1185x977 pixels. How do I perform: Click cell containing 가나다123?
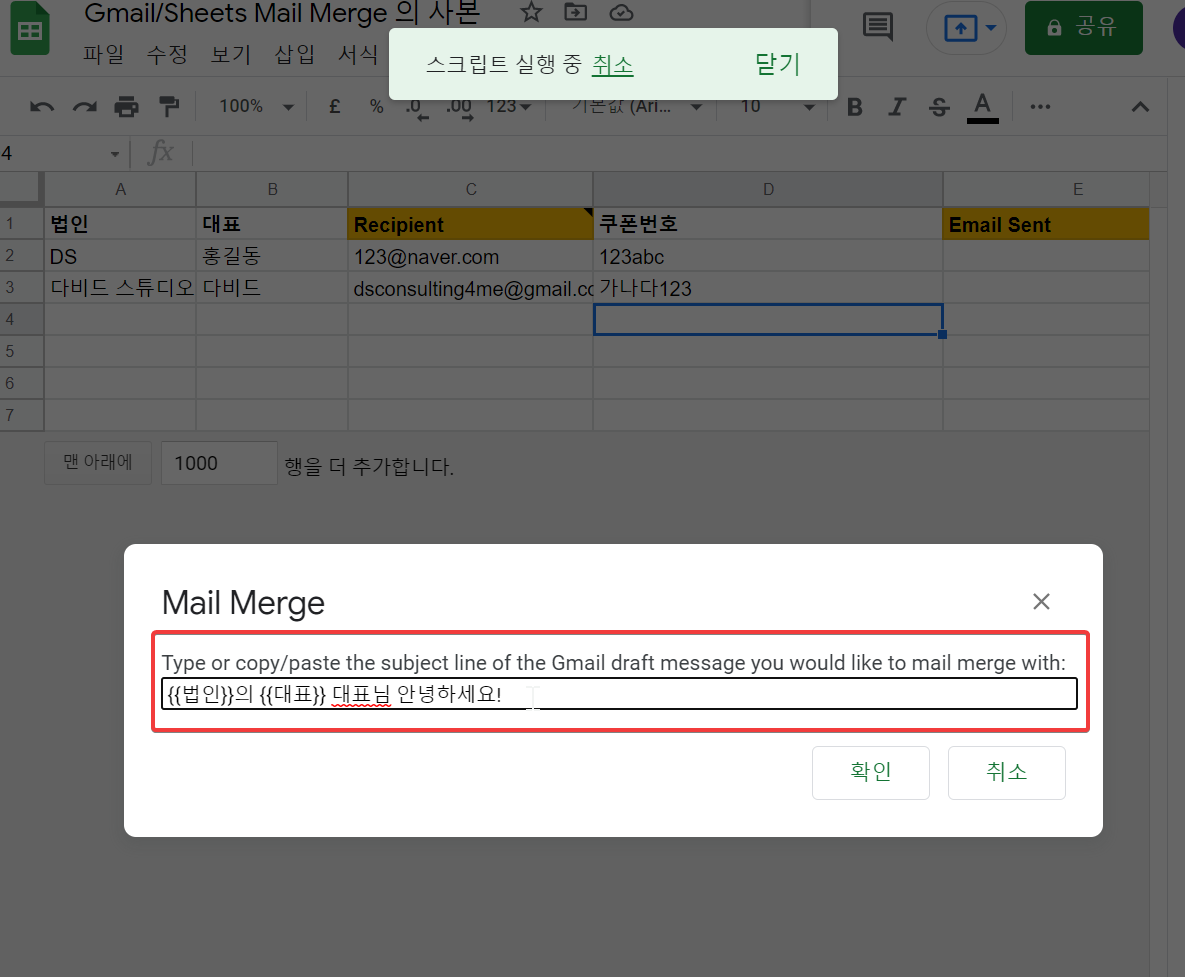click(x=768, y=288)
